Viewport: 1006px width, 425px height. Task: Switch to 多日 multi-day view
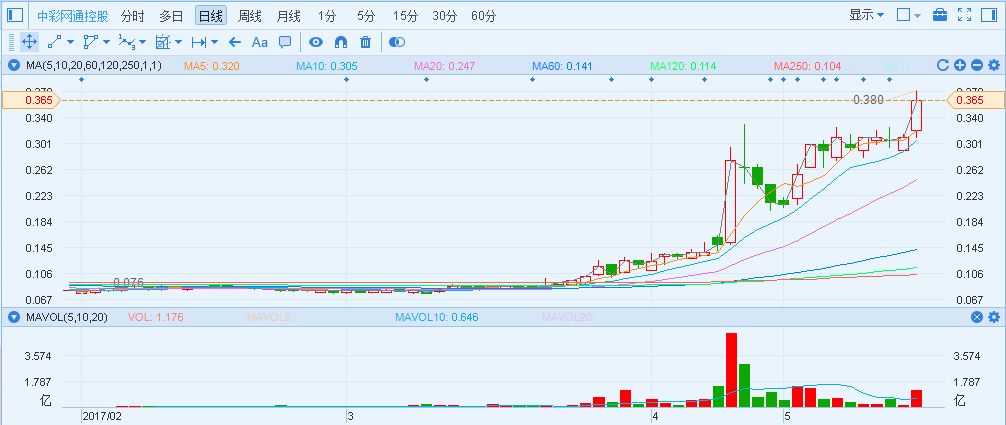tap(171, 15)
